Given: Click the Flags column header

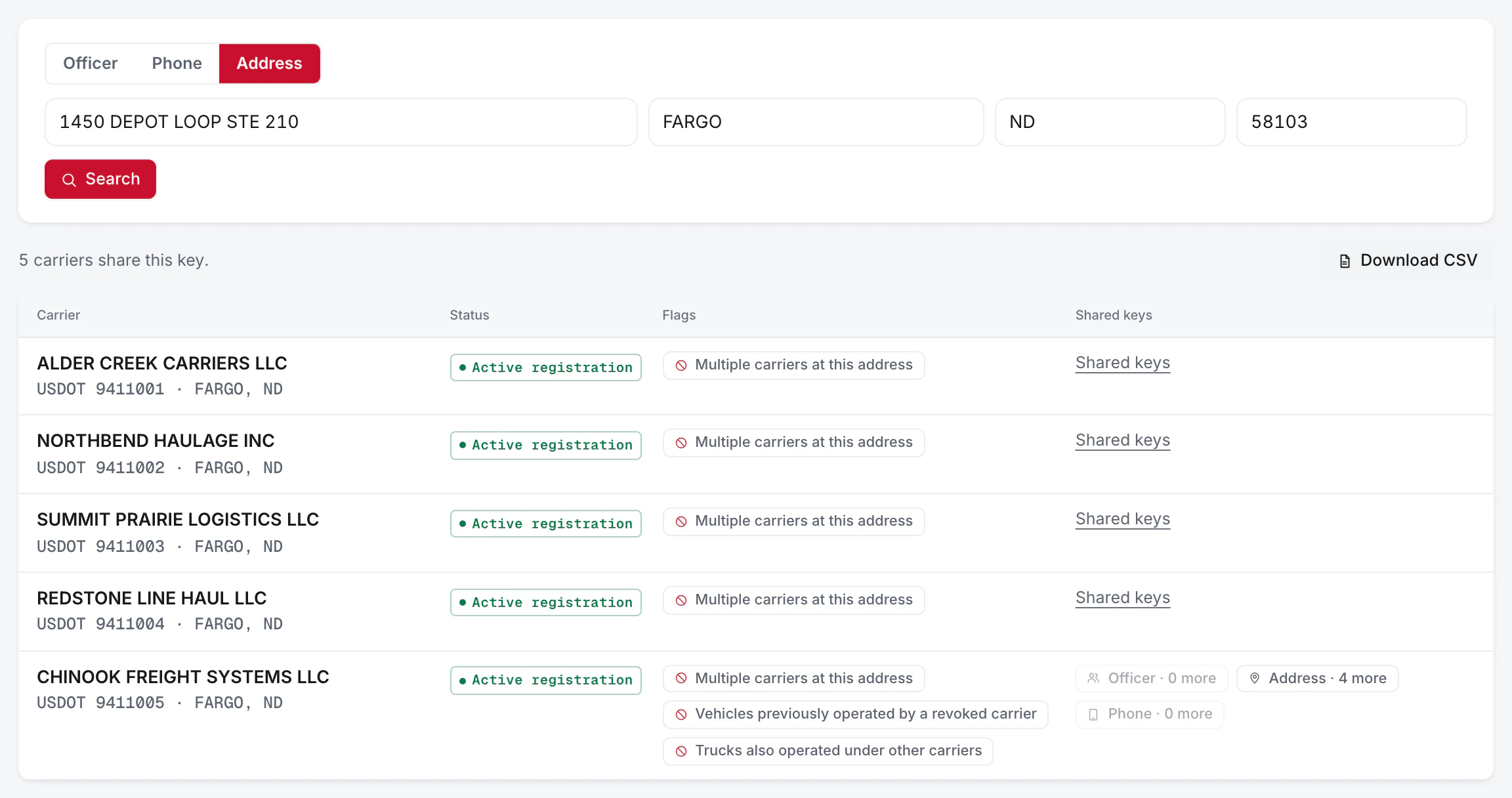Looking at the screenshot, I should pos(679,315).
